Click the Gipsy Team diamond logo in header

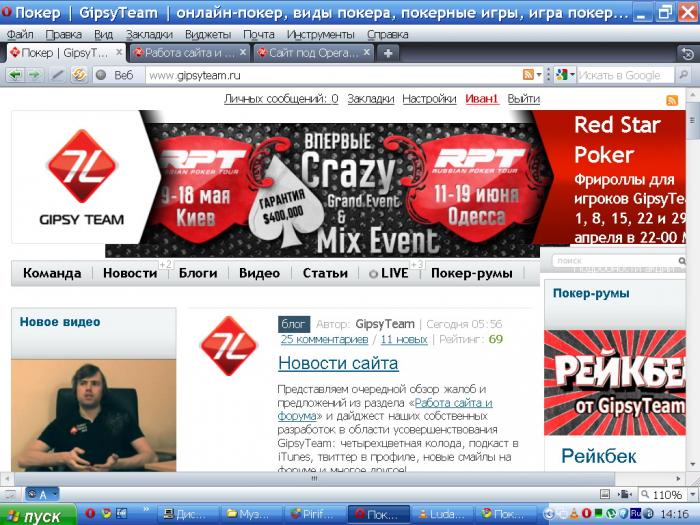(82, 166)
